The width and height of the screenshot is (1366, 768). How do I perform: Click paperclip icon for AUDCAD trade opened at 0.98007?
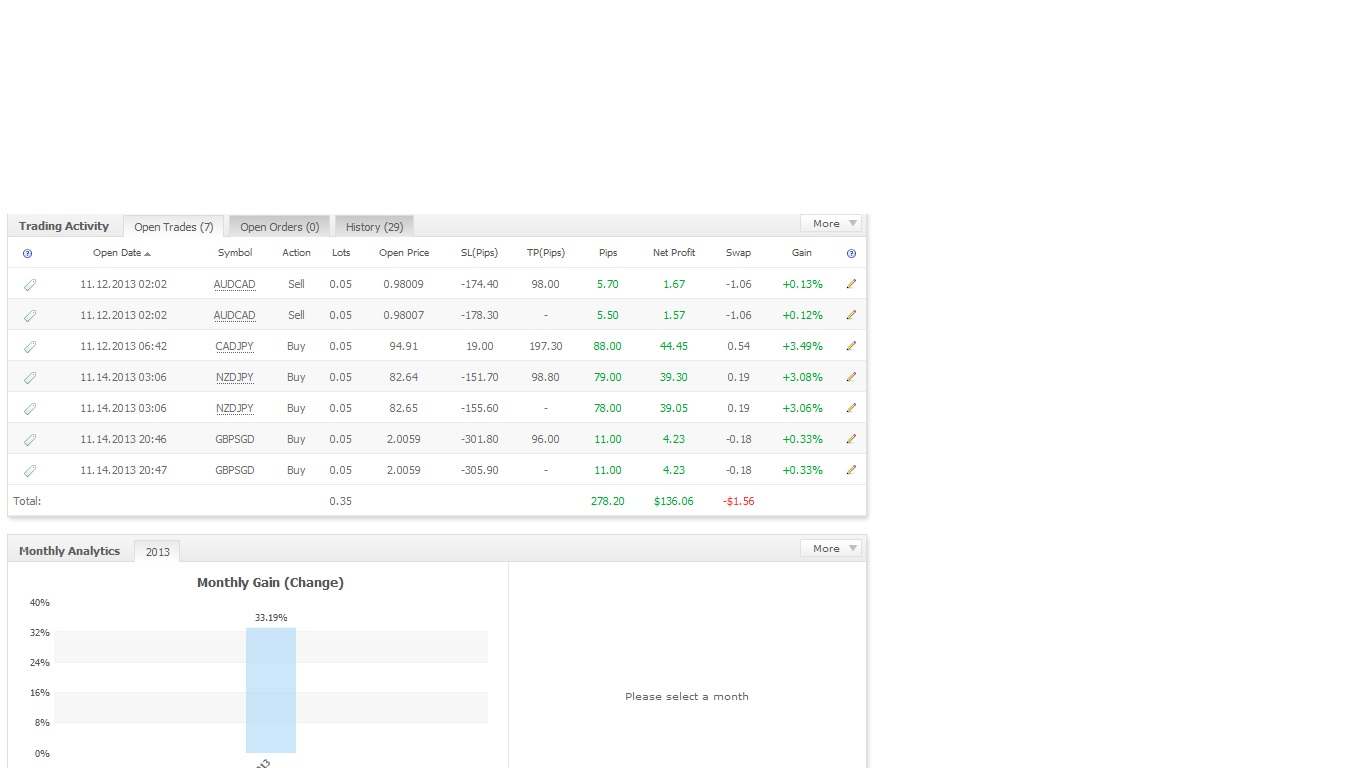point(30,316)
